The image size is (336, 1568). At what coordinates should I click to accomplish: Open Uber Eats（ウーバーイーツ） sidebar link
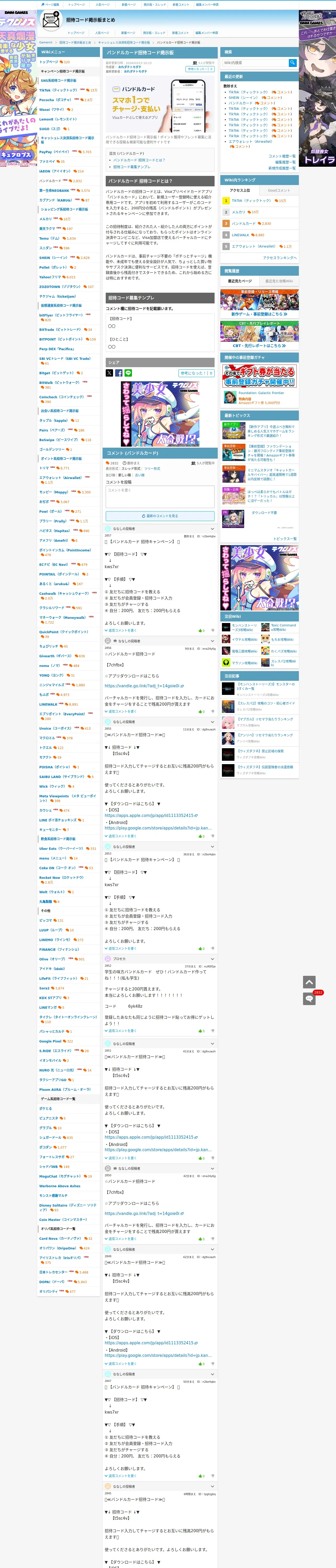[61, 849]
